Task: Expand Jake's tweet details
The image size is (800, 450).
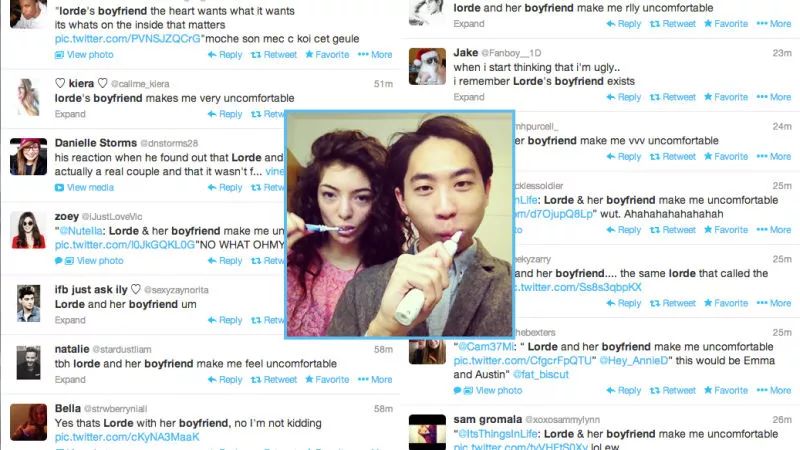Action: (469, 97)
